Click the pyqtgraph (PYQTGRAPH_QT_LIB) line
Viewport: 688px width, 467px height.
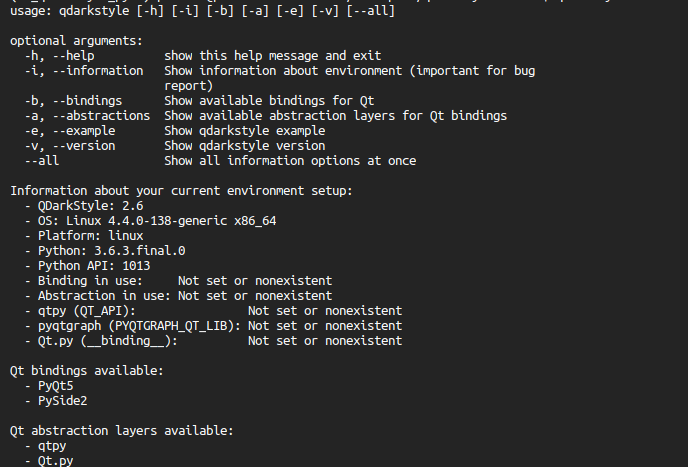coord(213,326)
